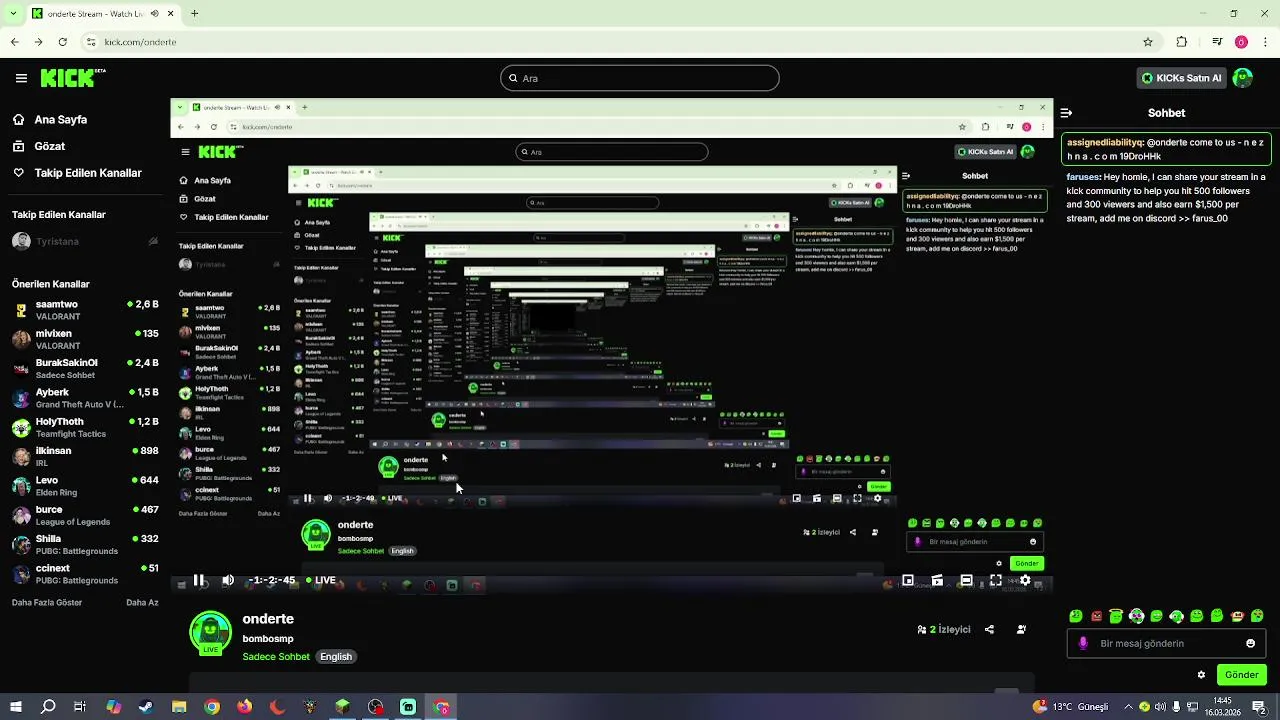Reload the page in browser toolbar

62,42
